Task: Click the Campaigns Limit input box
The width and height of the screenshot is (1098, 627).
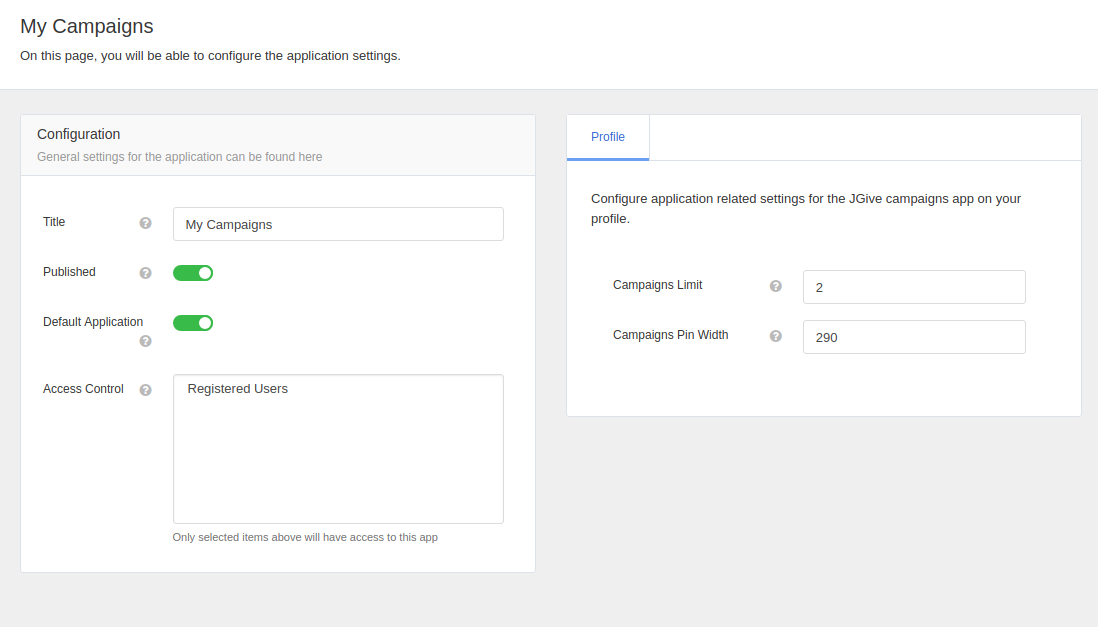Action: click(x=914, y=287)
